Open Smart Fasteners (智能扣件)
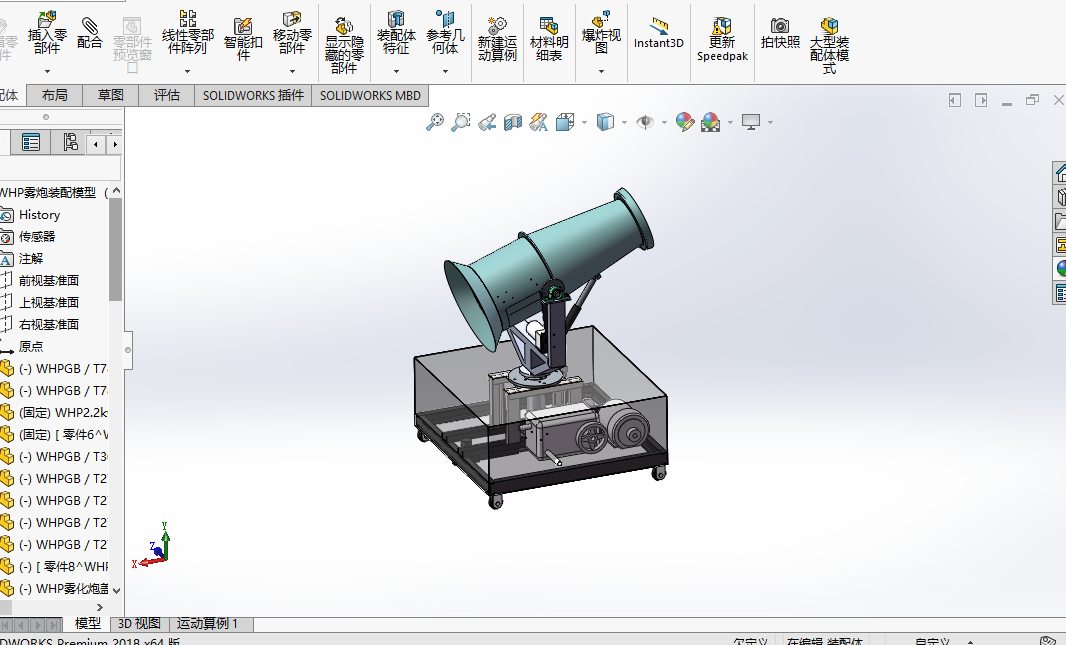The height and width of the screenshot is (645, 1066). (x=243, y=39)
